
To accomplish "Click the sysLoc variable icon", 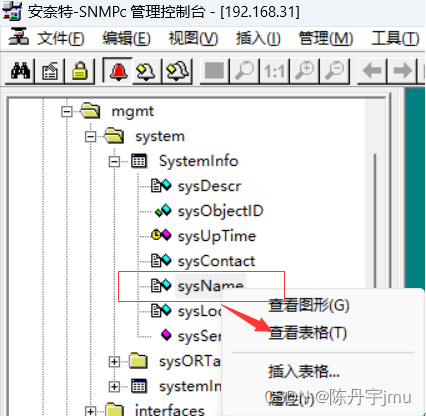I will 161,311.
